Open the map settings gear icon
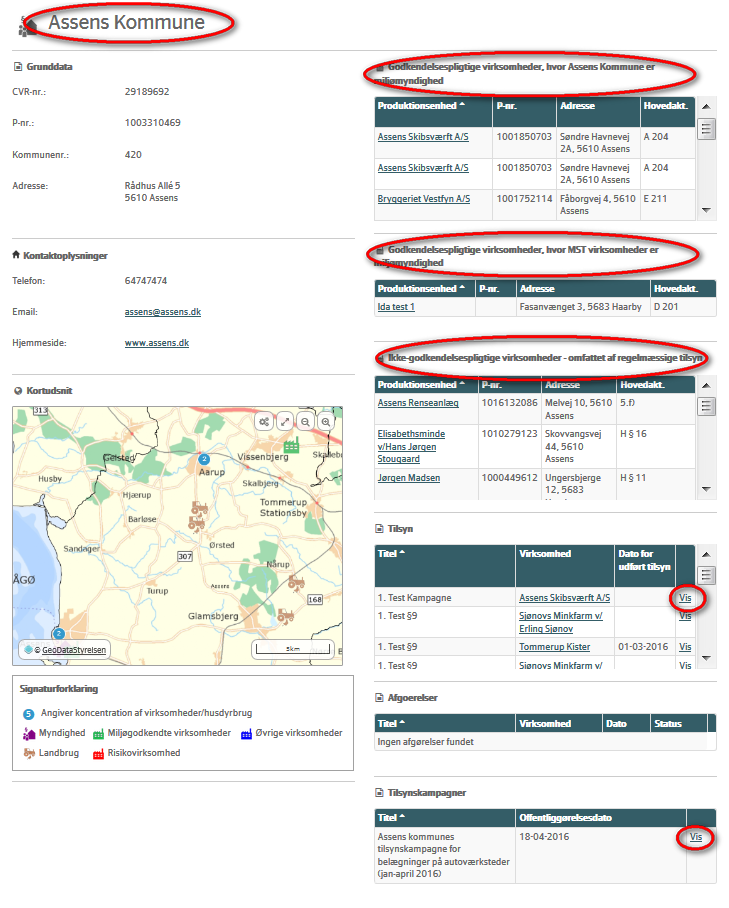The image size is (729, 908). tap(264, 422)
